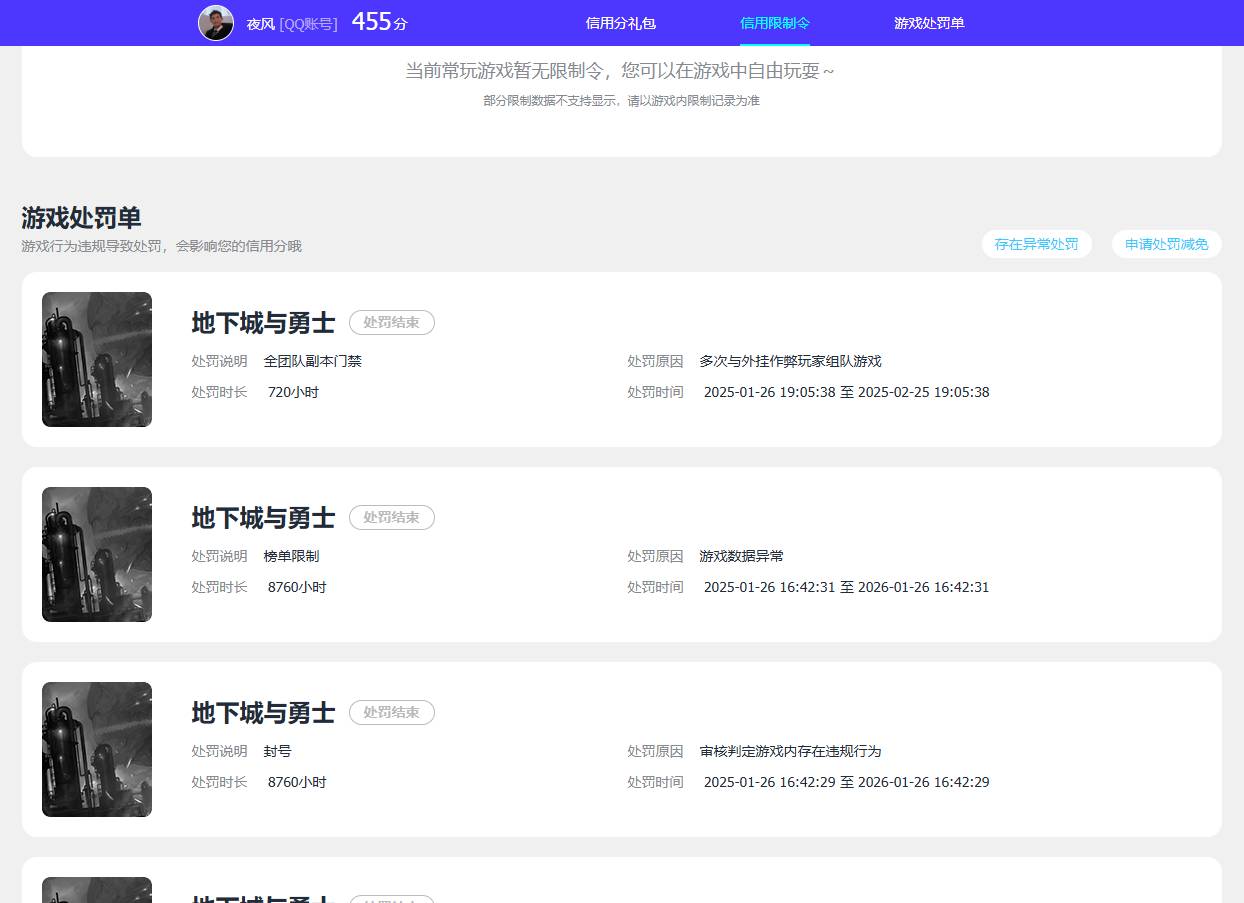Screen dimensions: 1244x903
Task: Click 处罚结束 badge on 全团队副本门禁 card
Action: tap(392, 323)
